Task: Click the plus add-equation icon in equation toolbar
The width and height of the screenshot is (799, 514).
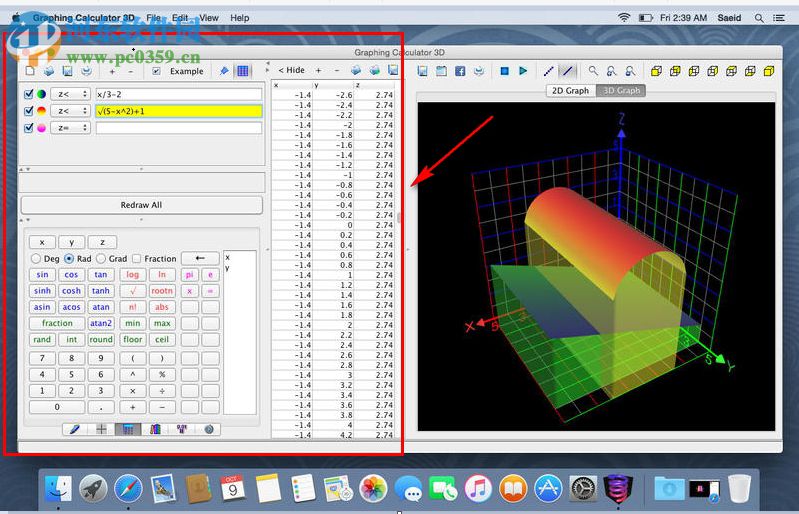Action: coord(112,71)
